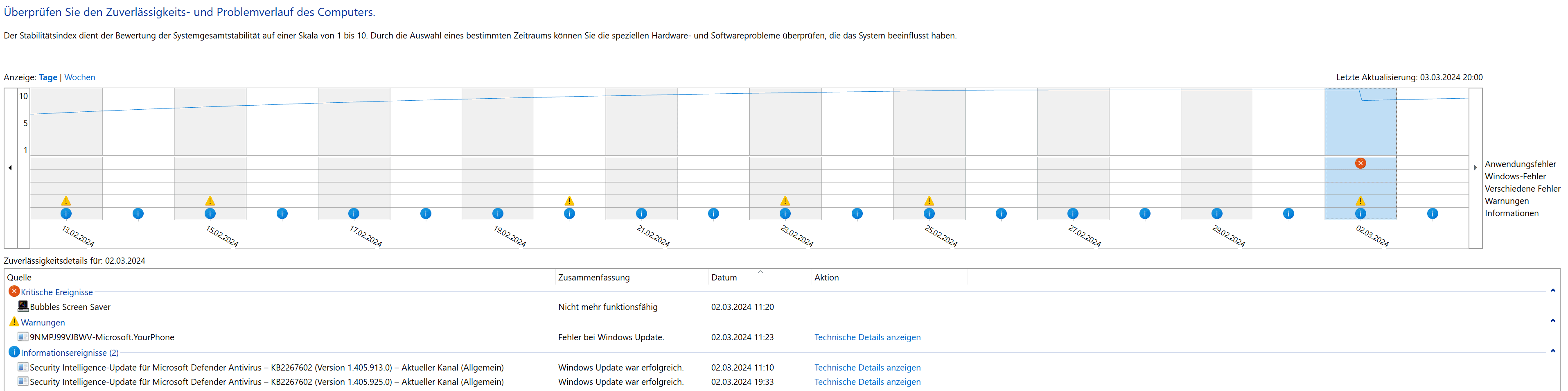The width and height of the screenshot is (1568, 391).
Task: Select the Bubbles Screen Saver row
Action: click(782, 307)
